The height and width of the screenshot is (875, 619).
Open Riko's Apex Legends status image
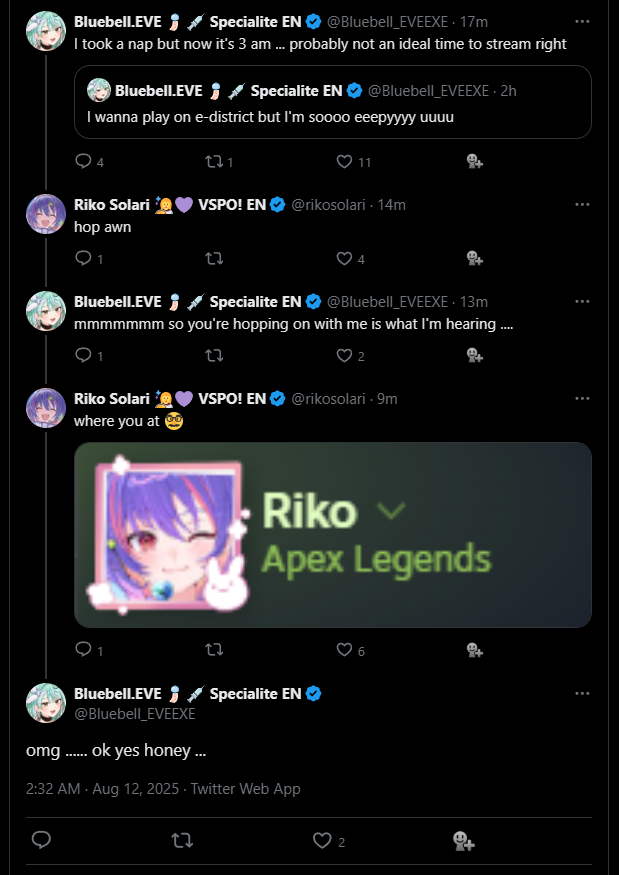pyautogui.click(x=332, y=535)
